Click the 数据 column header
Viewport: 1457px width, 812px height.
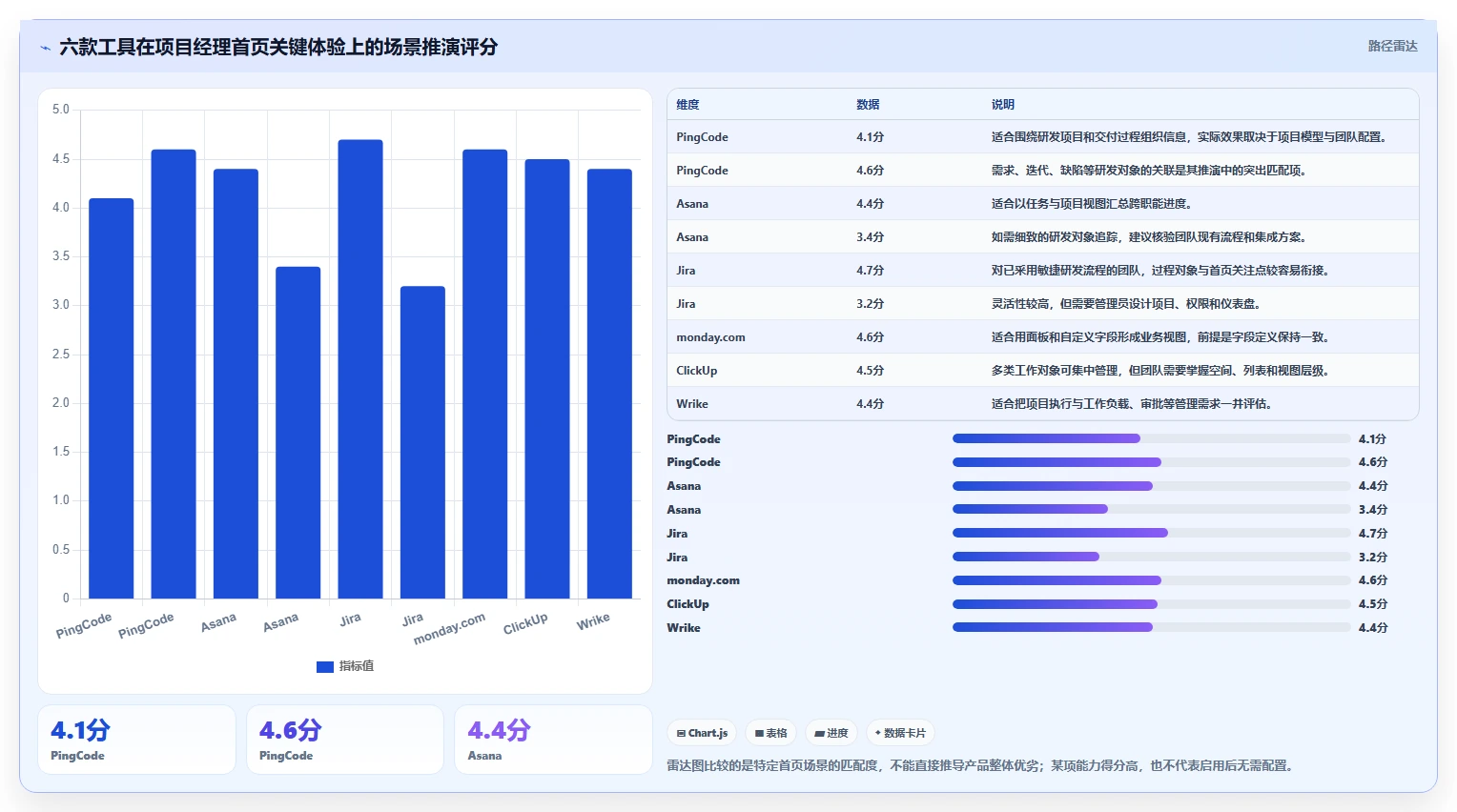coord(868,105)
